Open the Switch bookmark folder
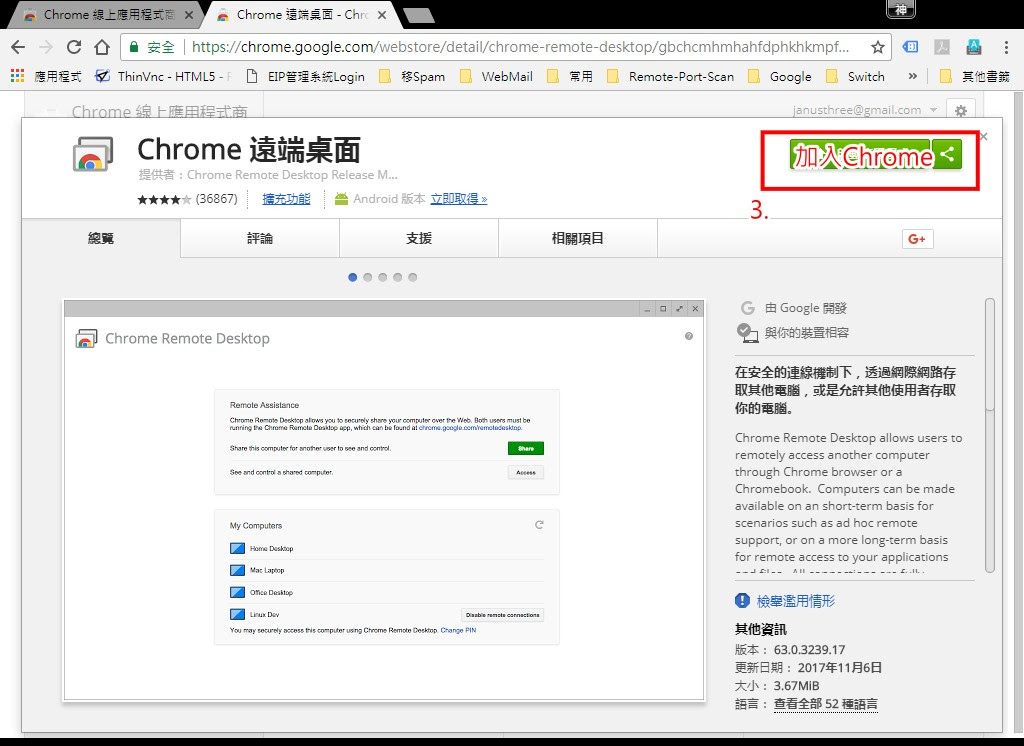 (856, 76)
